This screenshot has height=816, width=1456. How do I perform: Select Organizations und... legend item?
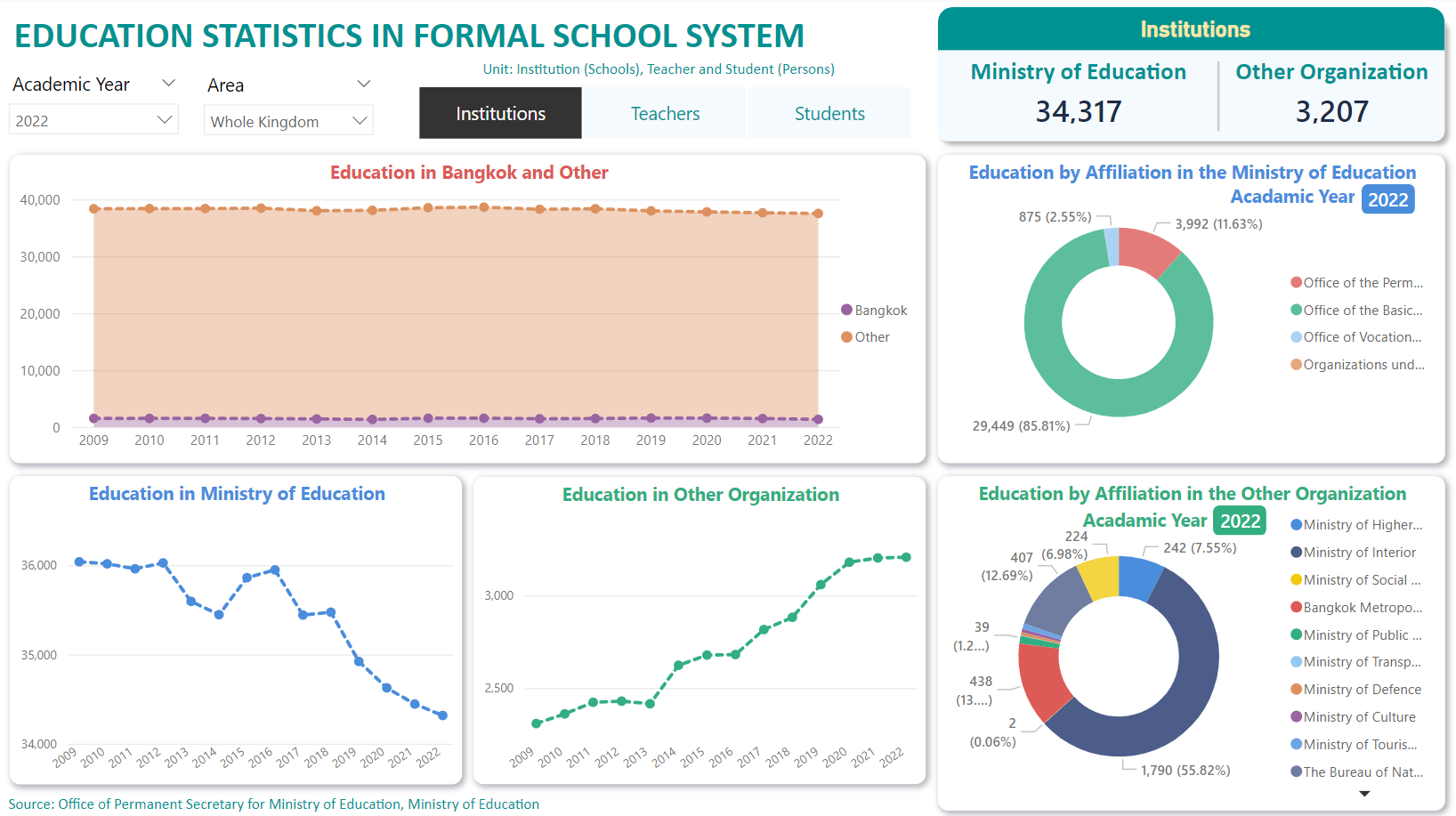click(1357, 364)
